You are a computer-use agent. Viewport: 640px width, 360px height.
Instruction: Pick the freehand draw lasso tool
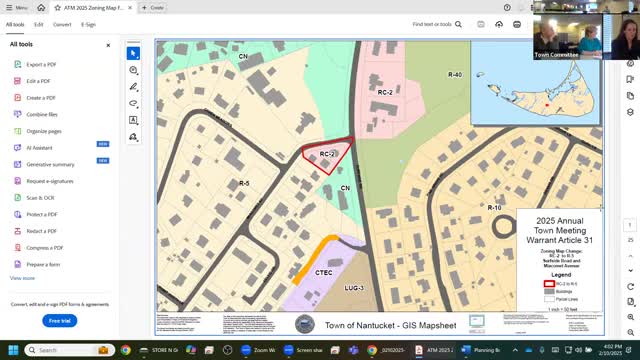click(x=133, y=103)
